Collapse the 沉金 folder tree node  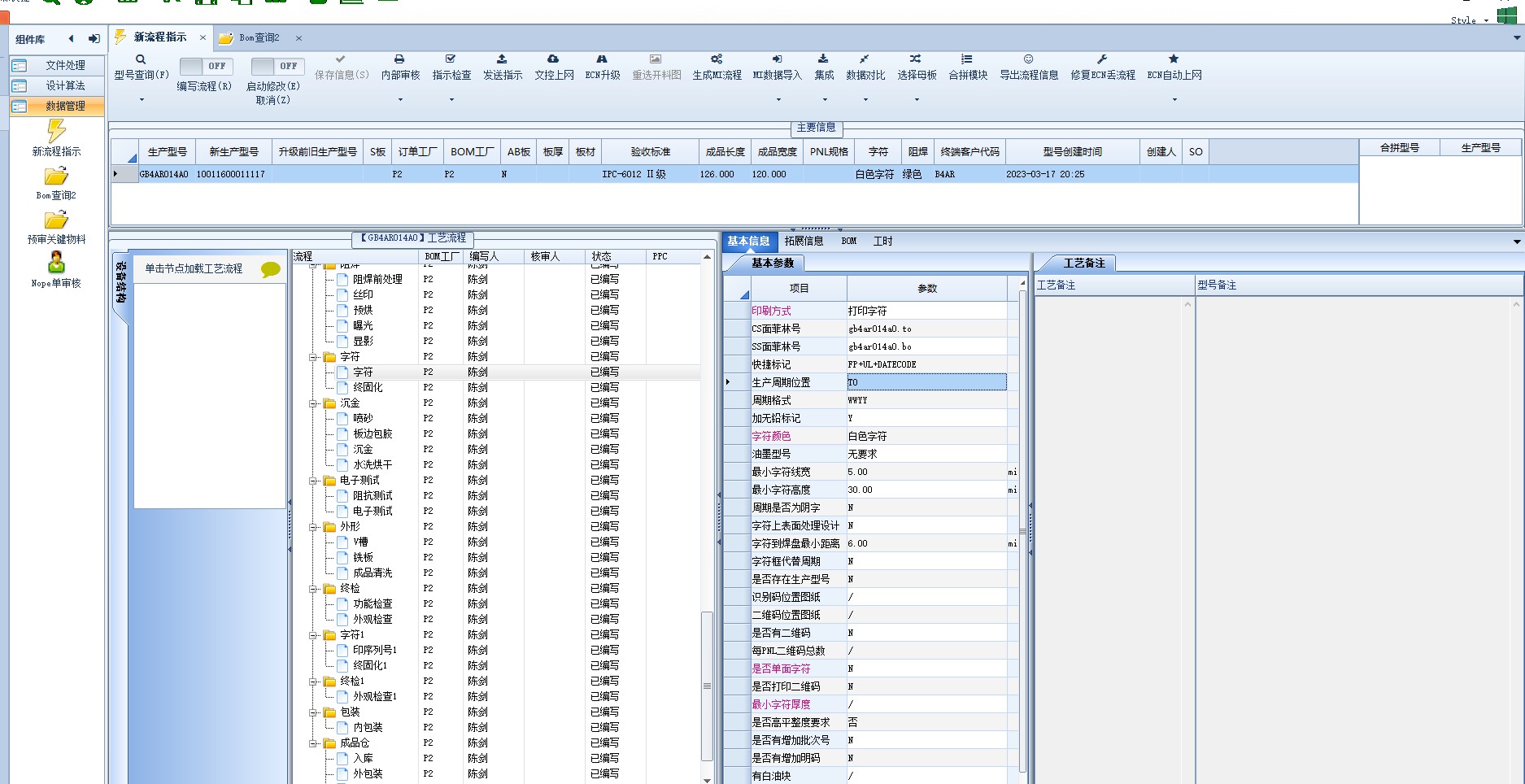click(x=313, y=403)
